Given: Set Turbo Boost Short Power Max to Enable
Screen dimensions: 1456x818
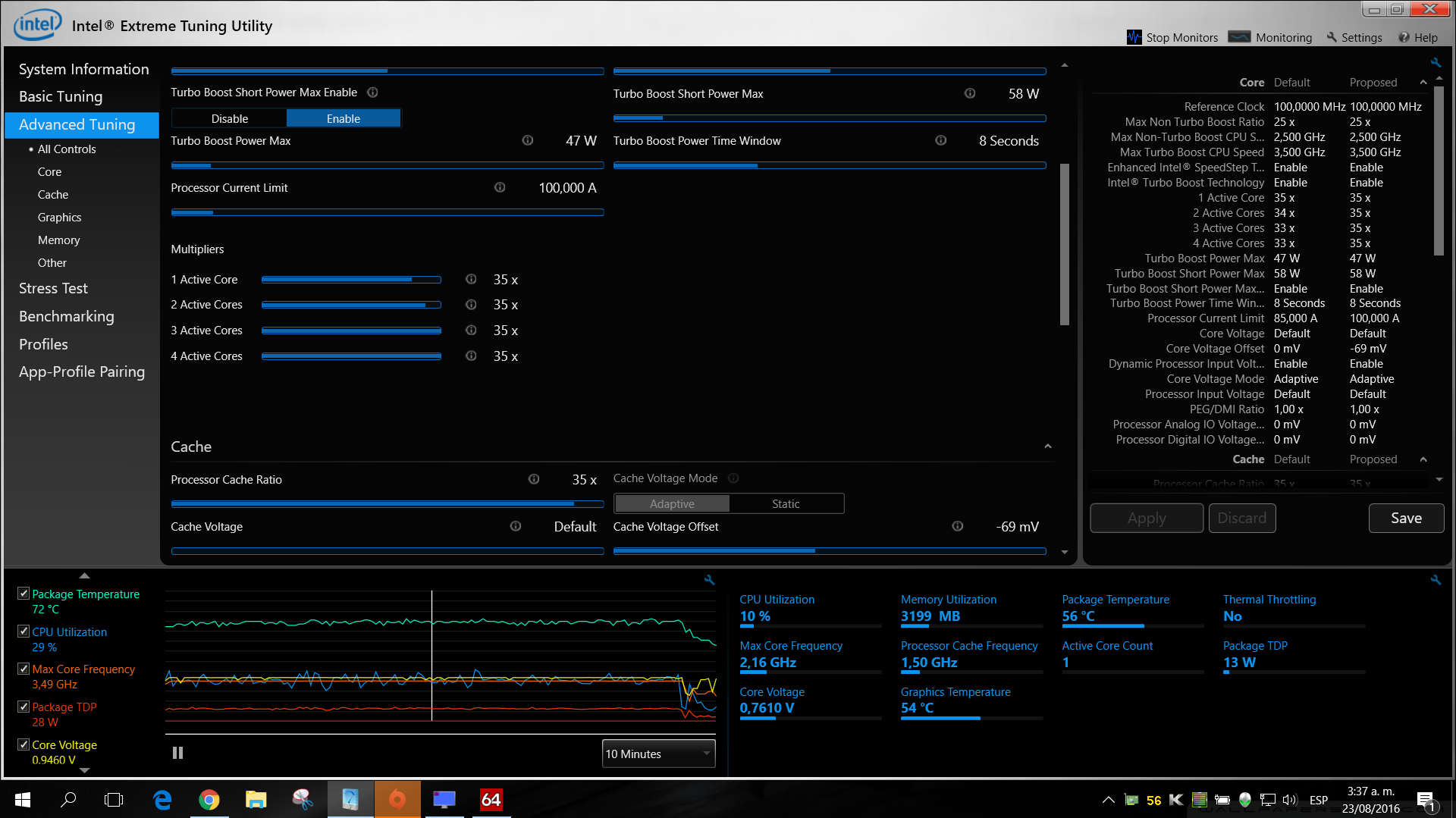Looking at the screenshot, I should (x=344, y=118).
